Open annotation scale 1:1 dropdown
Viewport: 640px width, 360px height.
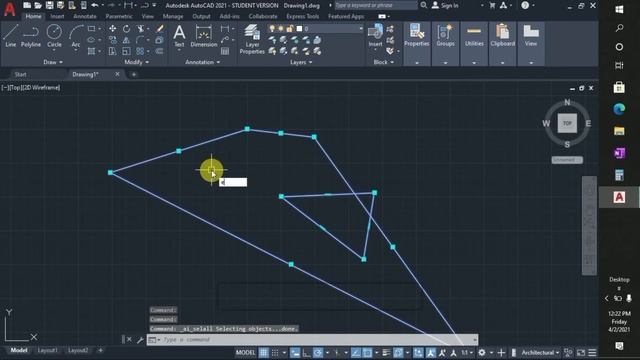click(467, 353)
